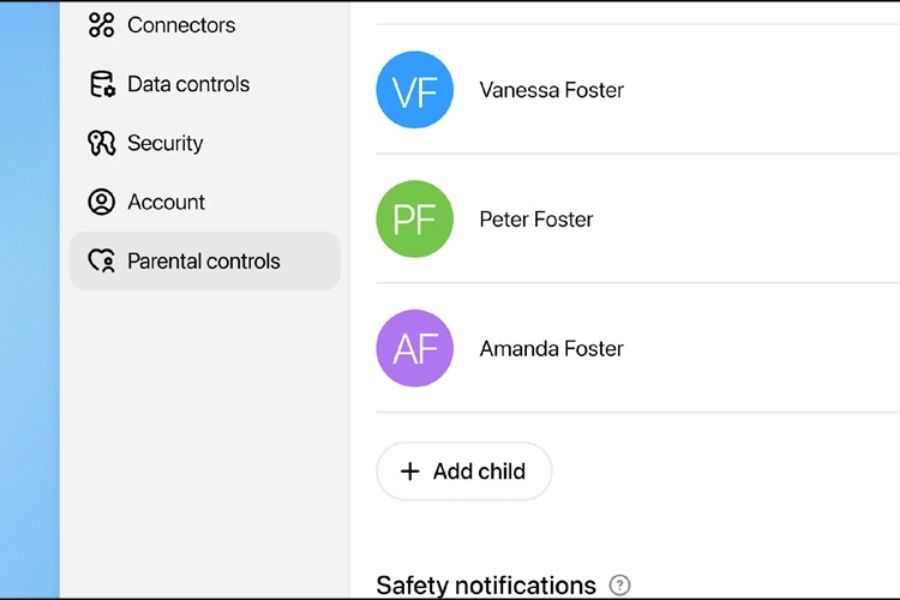Click the Security keys icon
900x600 pixels.
[101, 143]
